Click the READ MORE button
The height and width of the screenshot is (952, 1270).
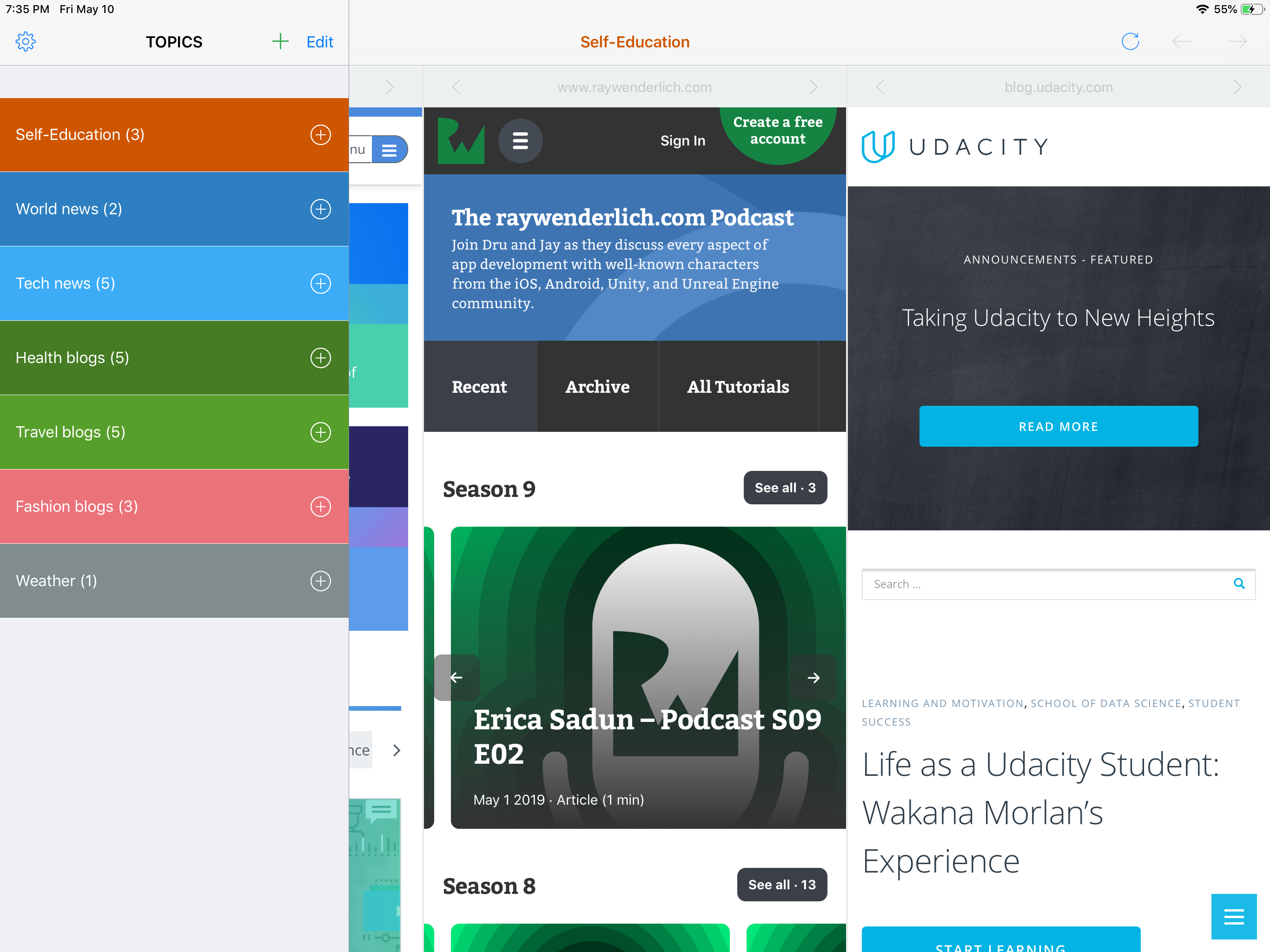pos(1058,426)
